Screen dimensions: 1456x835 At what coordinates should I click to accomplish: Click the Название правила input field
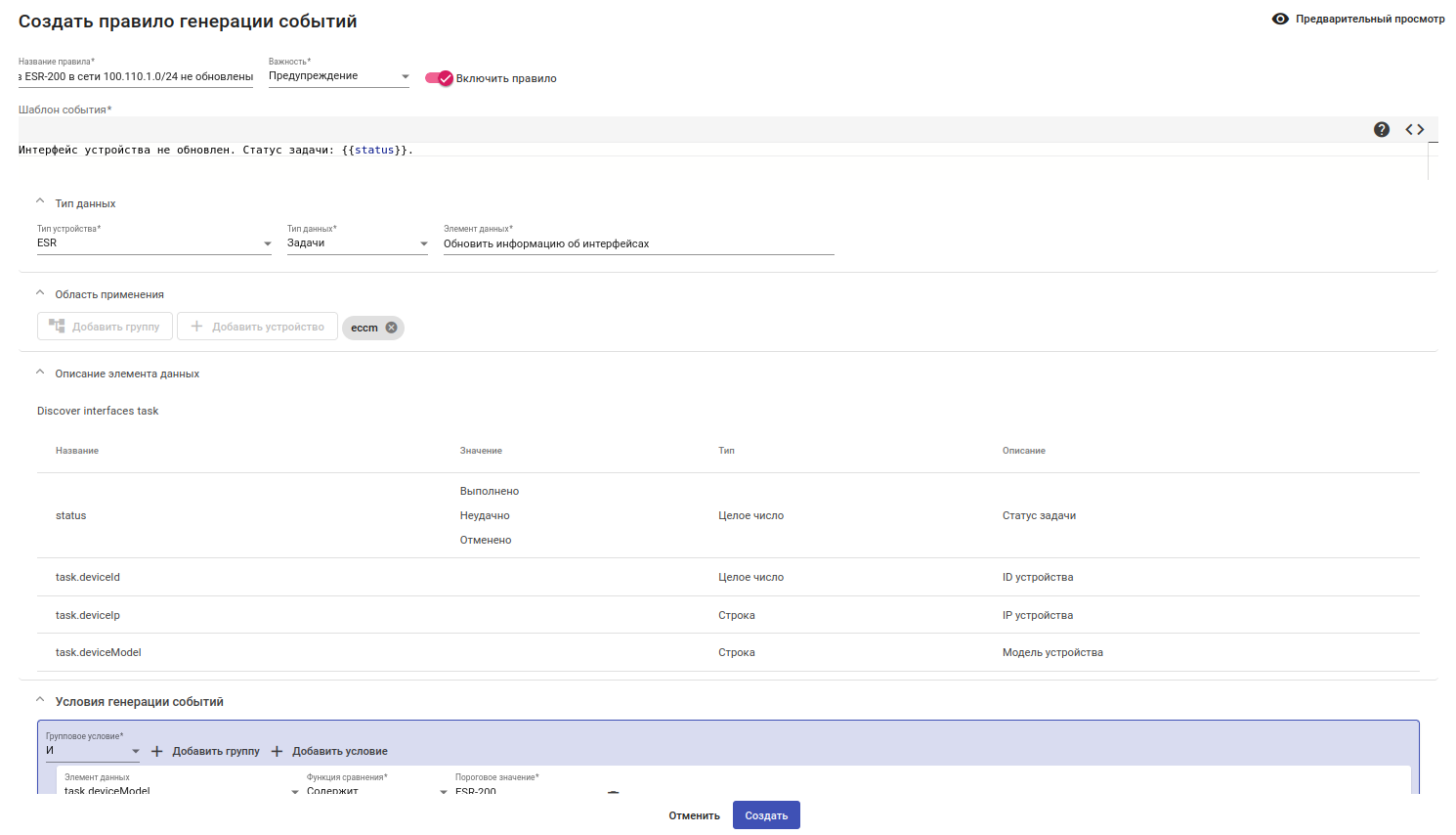135,76
